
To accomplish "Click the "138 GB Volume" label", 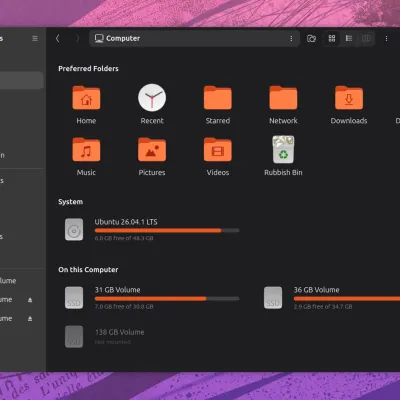I will pyautogui.click(x=120, y=332).
